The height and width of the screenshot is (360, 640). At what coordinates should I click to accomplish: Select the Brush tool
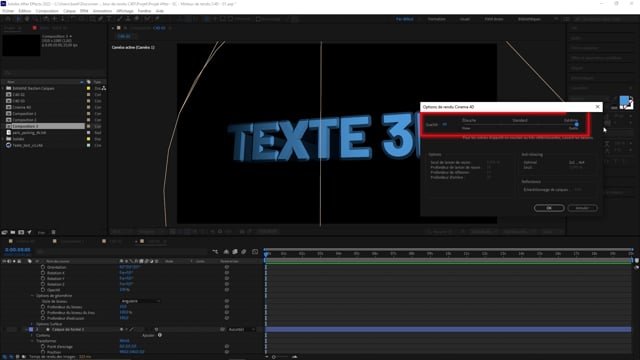[x=120, y=19]
